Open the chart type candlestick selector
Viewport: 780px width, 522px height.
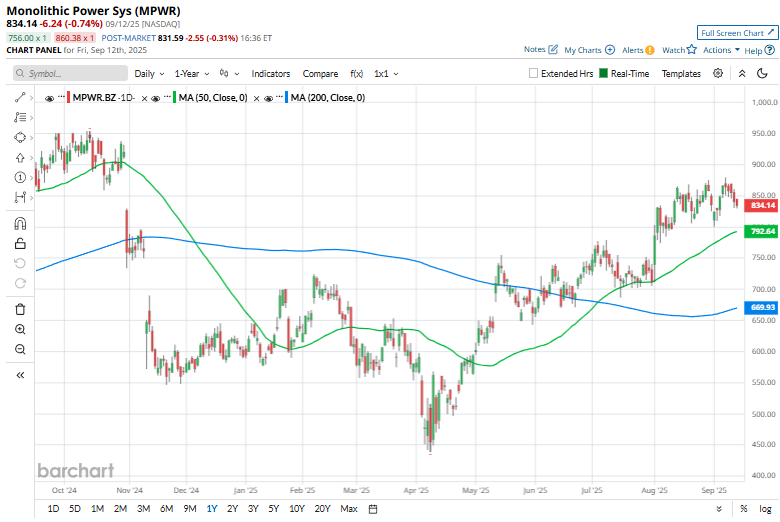pyautogui.click(x=229, y=74)
